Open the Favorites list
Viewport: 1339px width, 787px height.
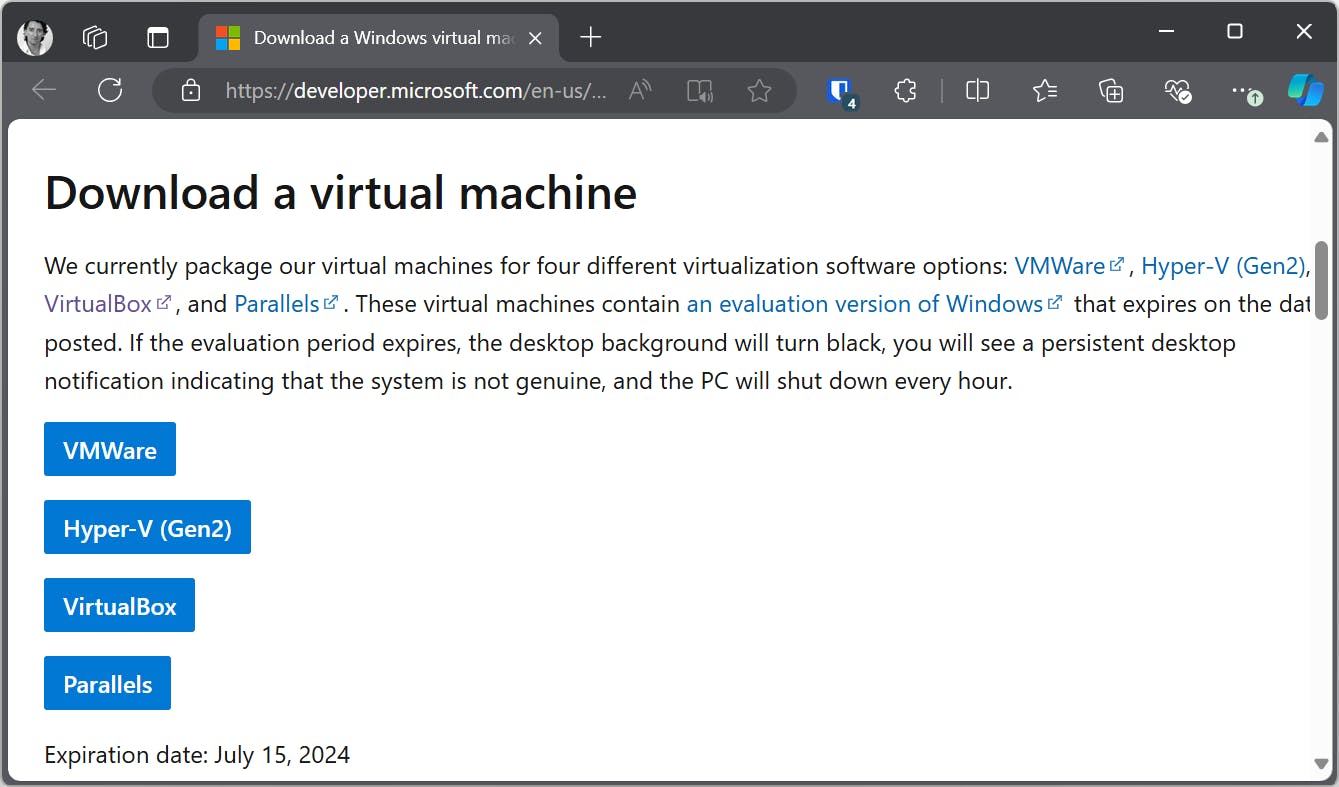pos(1045,90)
